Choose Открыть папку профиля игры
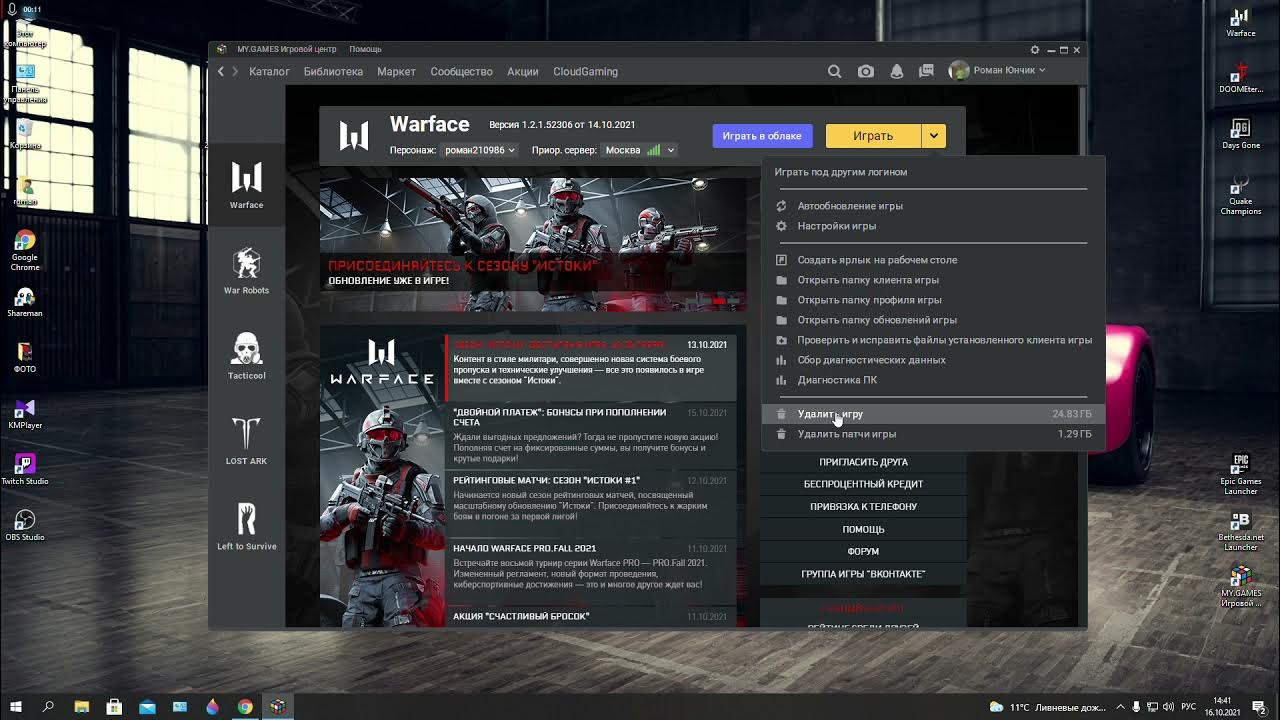Image resolution: width=1280 pixels, height=720 pixels. point(932,300)
